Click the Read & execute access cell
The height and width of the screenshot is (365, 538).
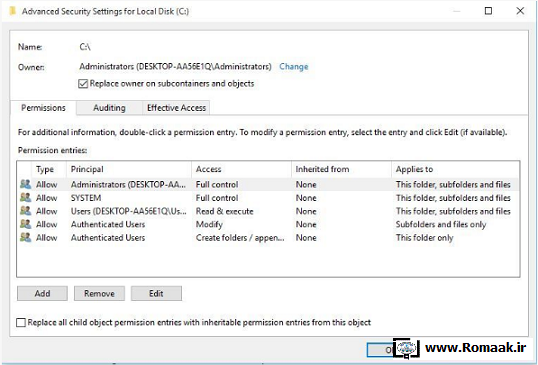[x=224, y=211]
